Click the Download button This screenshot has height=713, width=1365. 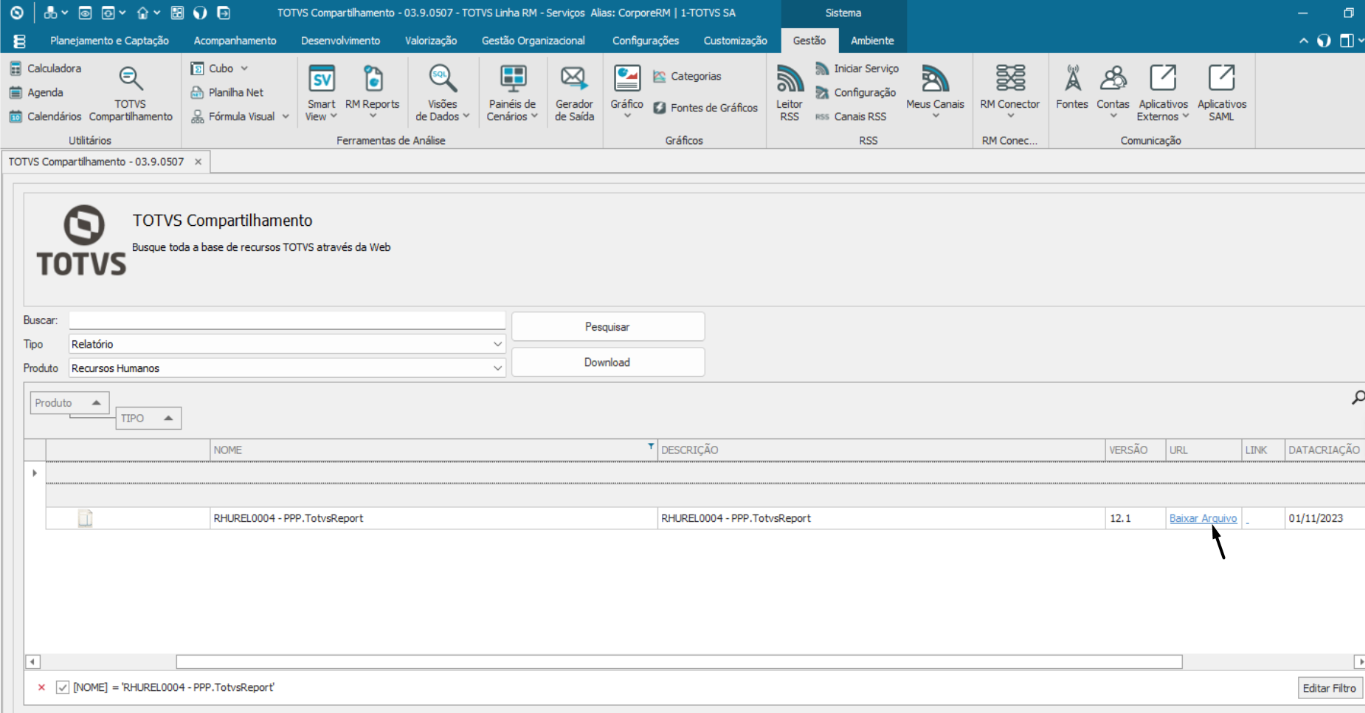608,362
